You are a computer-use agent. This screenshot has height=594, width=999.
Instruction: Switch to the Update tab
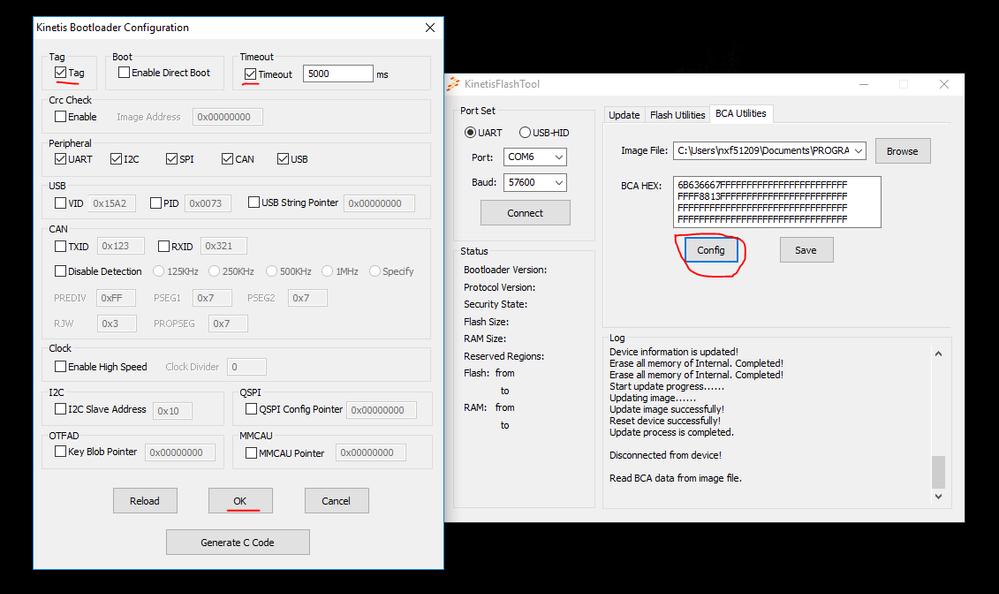(624, 115)
